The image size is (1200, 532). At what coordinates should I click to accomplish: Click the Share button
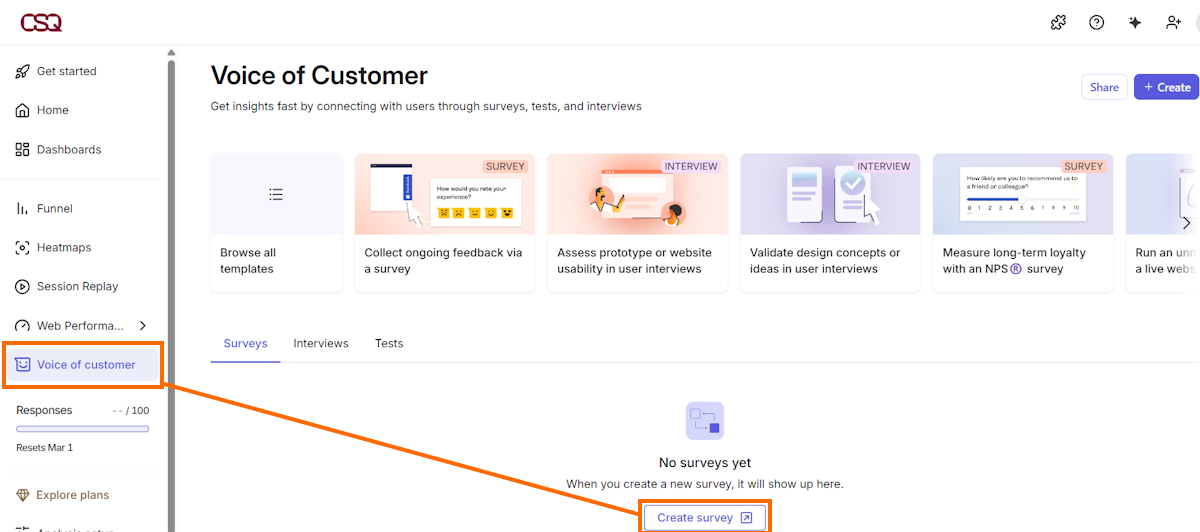point(1104,87)
